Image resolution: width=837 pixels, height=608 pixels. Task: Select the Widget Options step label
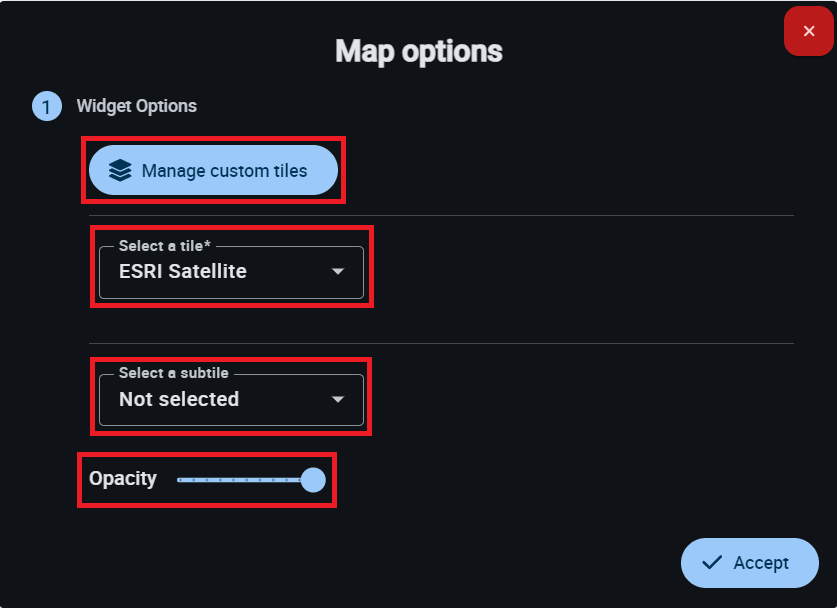(x=137, y=106)
